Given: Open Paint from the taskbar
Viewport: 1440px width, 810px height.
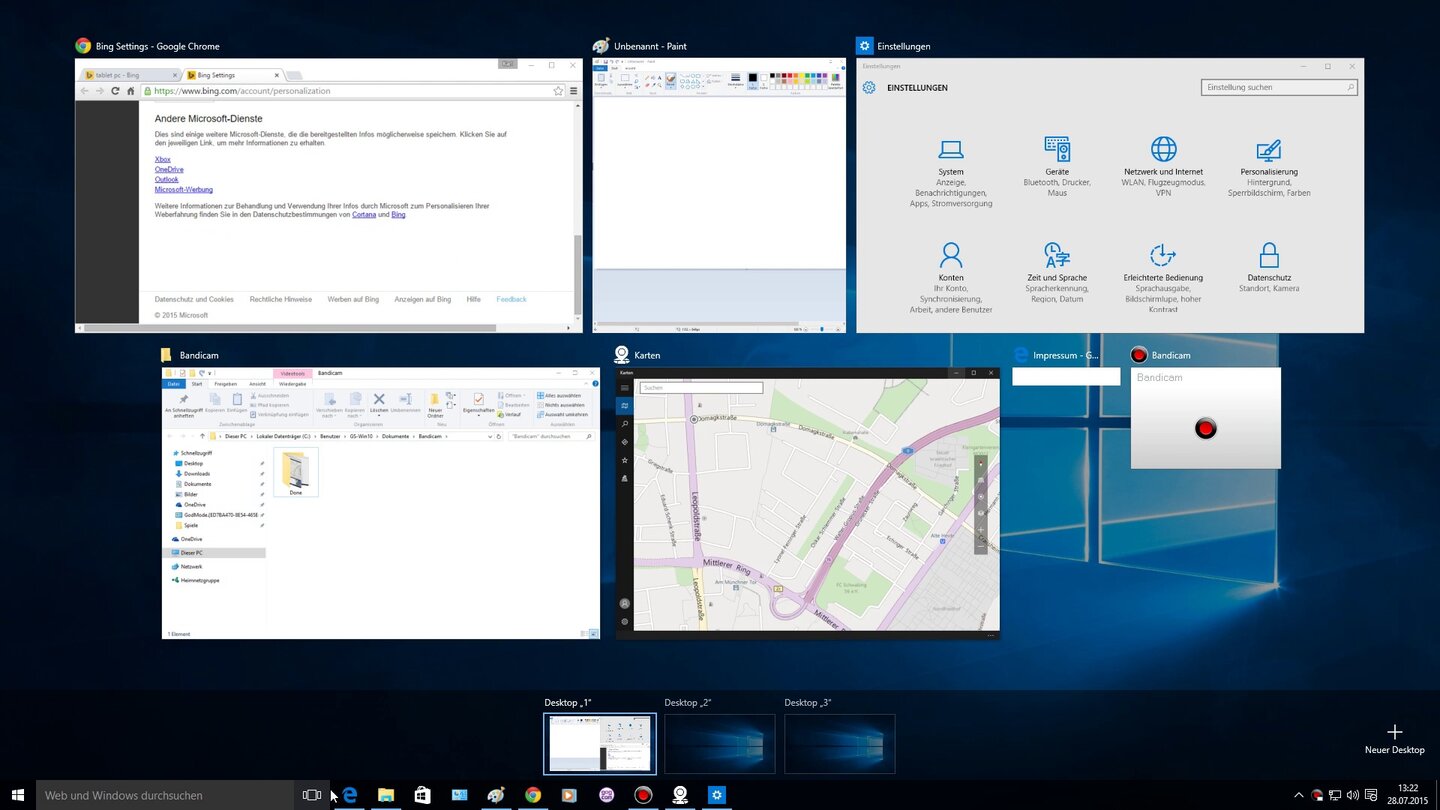Looking at the screenshot, I should [496, 795].
